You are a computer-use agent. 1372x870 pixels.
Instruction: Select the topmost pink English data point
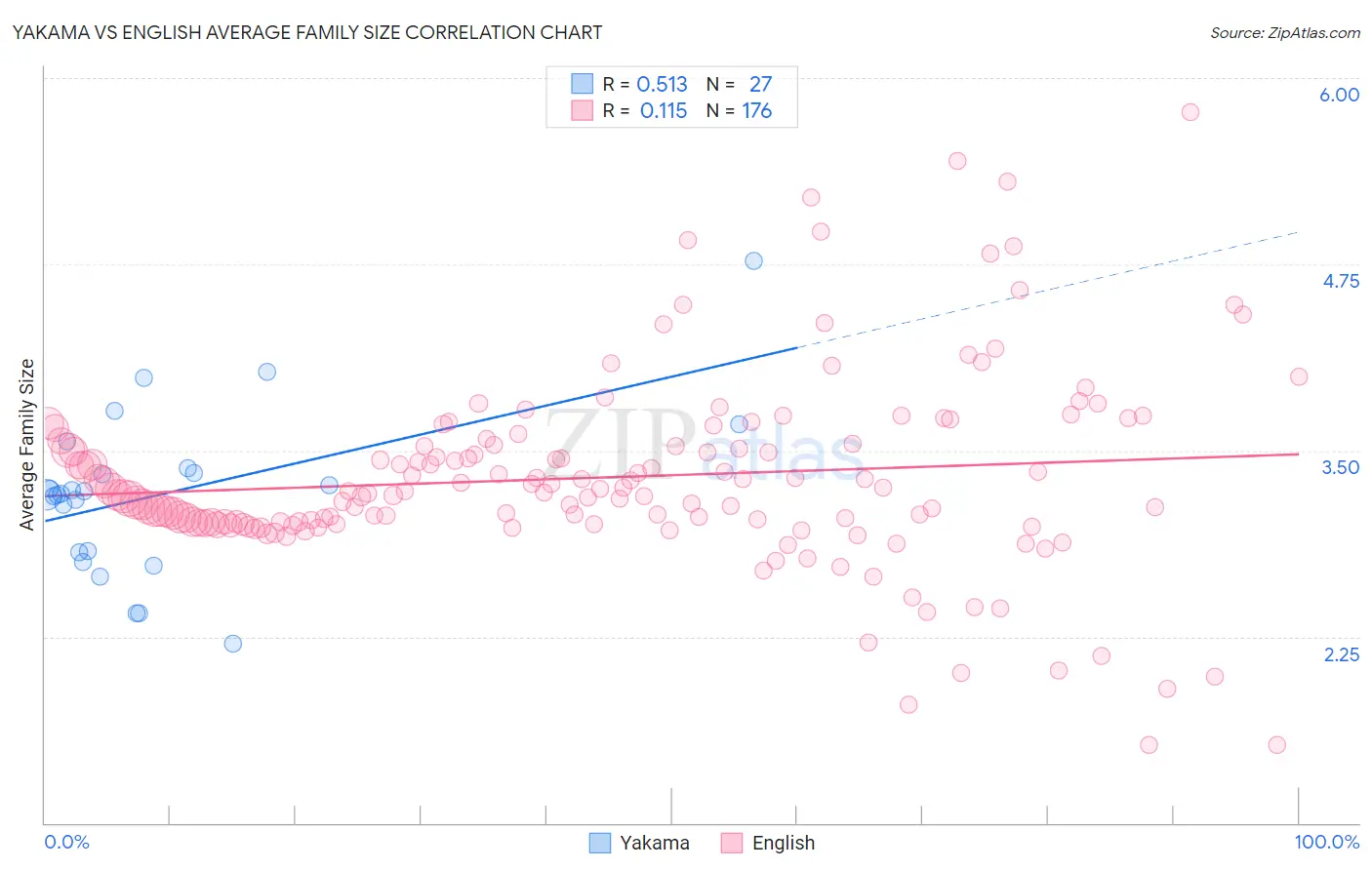[1190, 111]
